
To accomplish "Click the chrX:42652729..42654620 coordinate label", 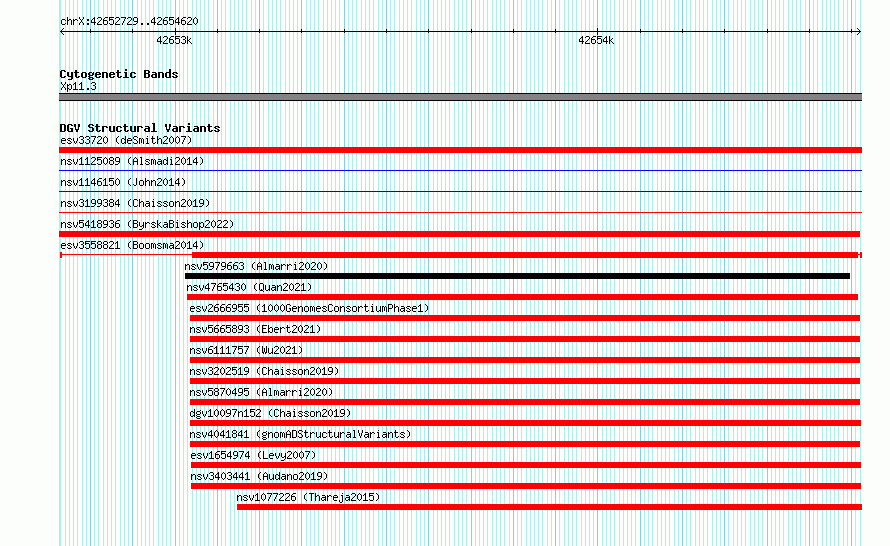I will coord(129,21).
